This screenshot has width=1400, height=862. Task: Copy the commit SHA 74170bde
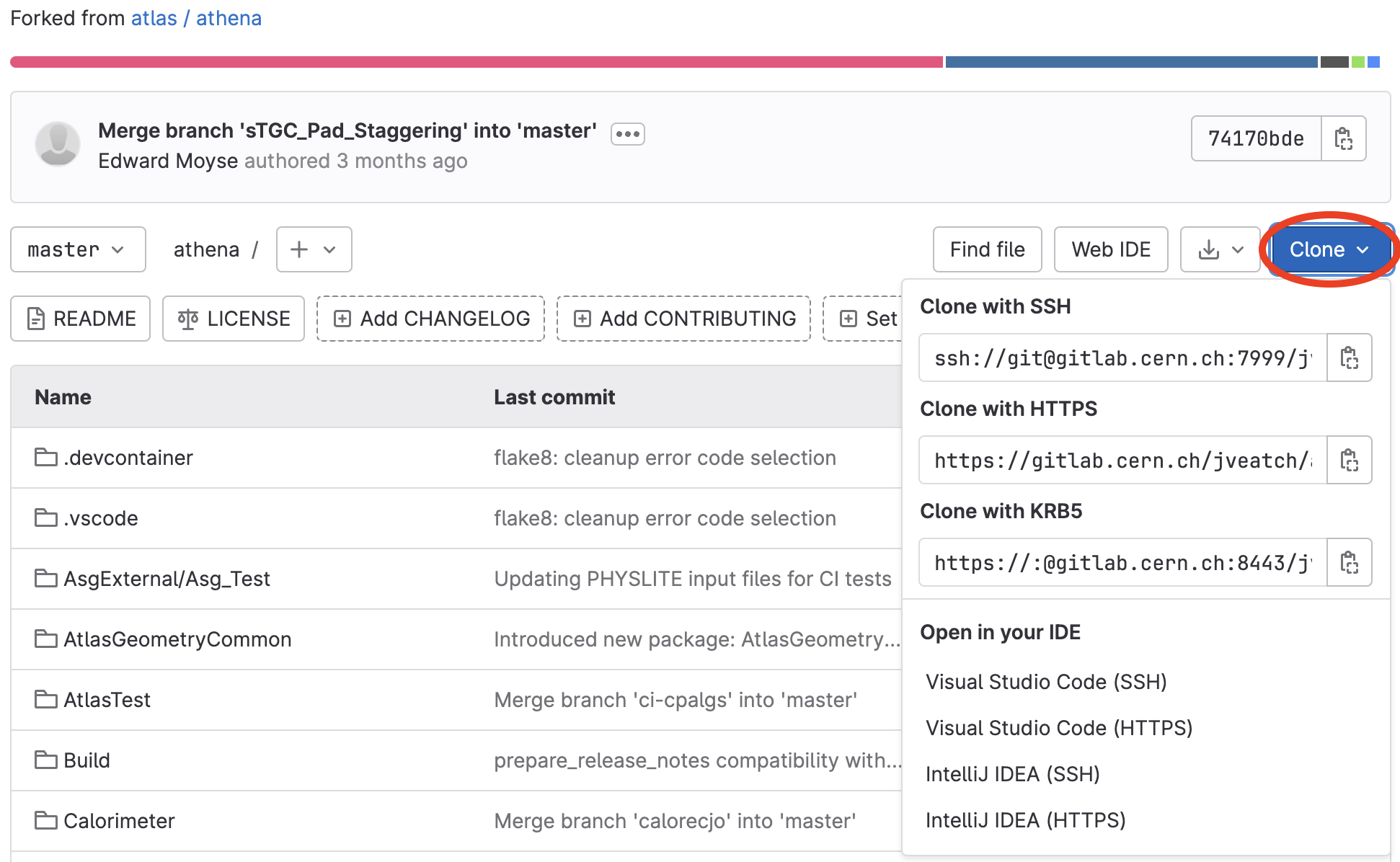(1343, 138)
